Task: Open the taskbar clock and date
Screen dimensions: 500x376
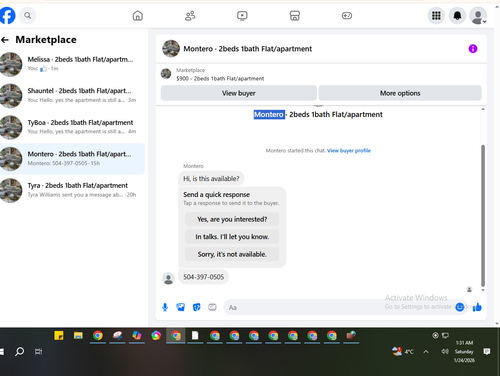Action: point(464,351)
